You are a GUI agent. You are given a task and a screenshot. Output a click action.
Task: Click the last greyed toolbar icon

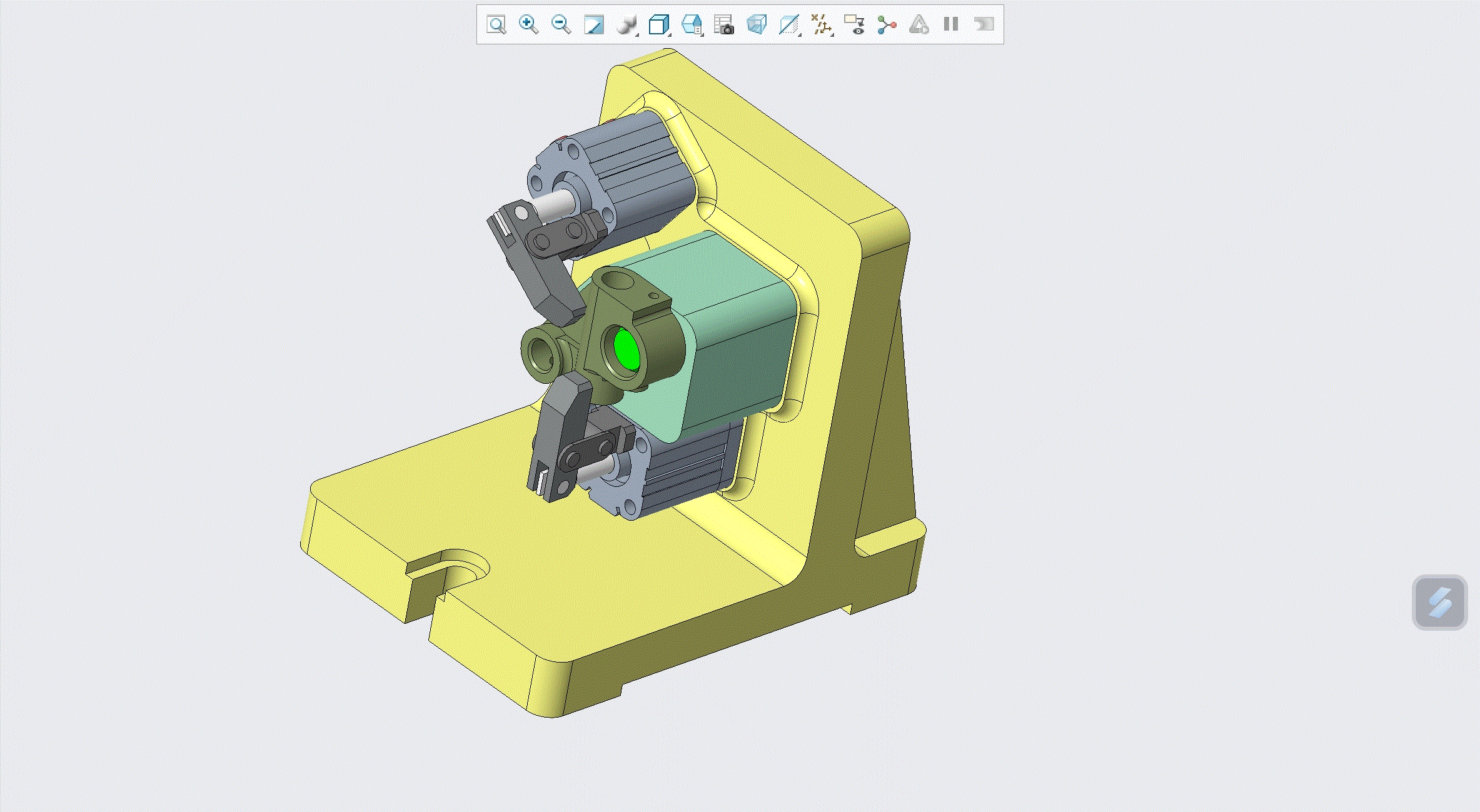pyautogui.click(x=984, y=25)
